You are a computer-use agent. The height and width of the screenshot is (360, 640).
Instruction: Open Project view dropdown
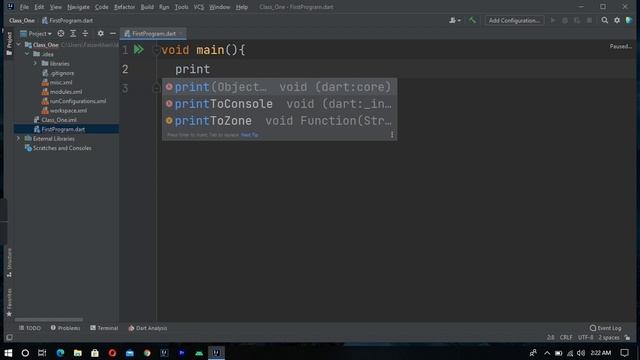pos(36,33)
